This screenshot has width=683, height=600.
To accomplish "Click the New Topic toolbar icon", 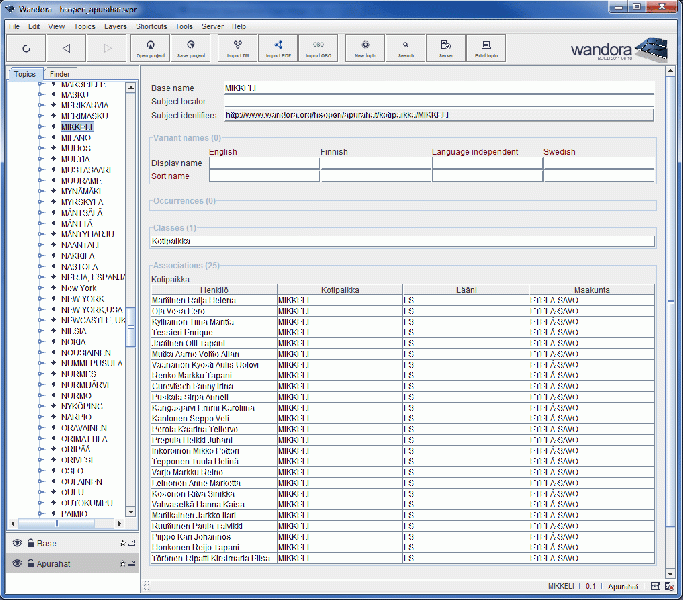I will (x=365, y=47).
